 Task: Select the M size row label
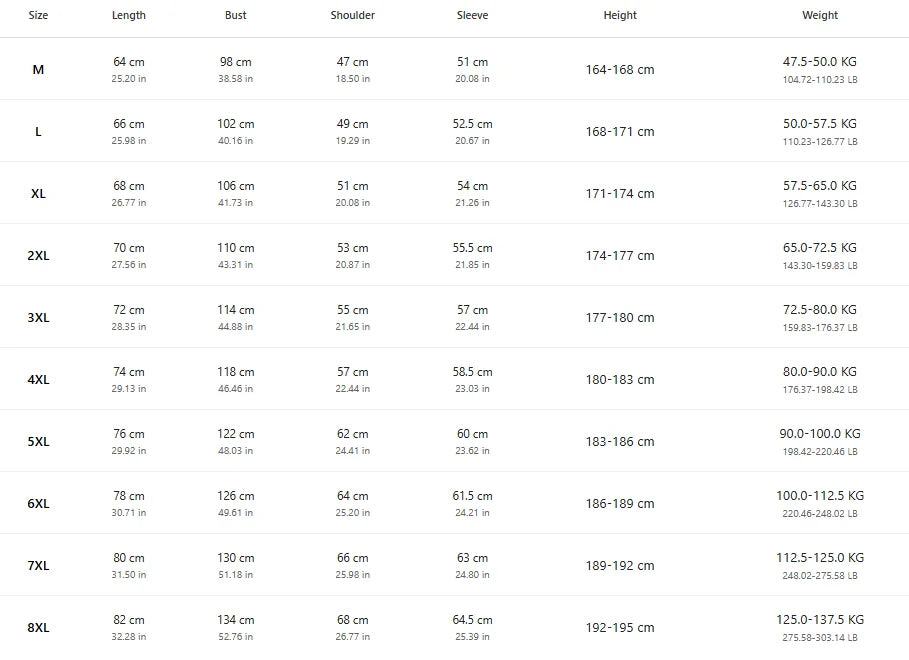[x=38, y=70]
